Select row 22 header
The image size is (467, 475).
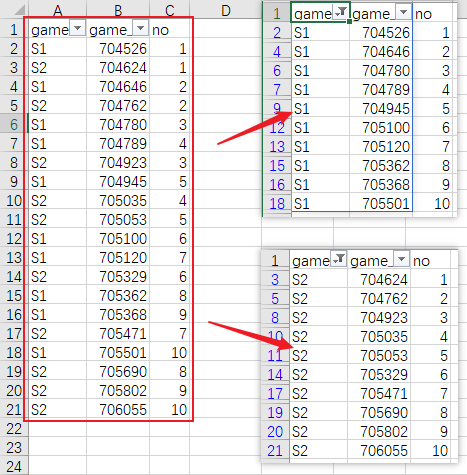coord(14,429)
